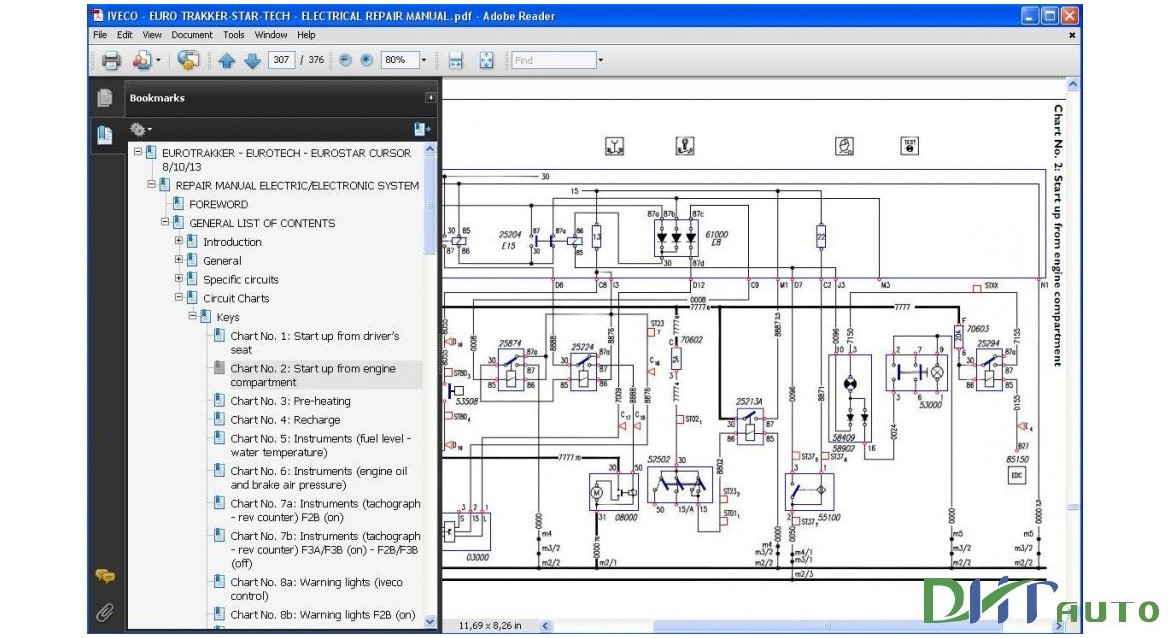
Task: Go to next page arrow
Action: point(252,60)
